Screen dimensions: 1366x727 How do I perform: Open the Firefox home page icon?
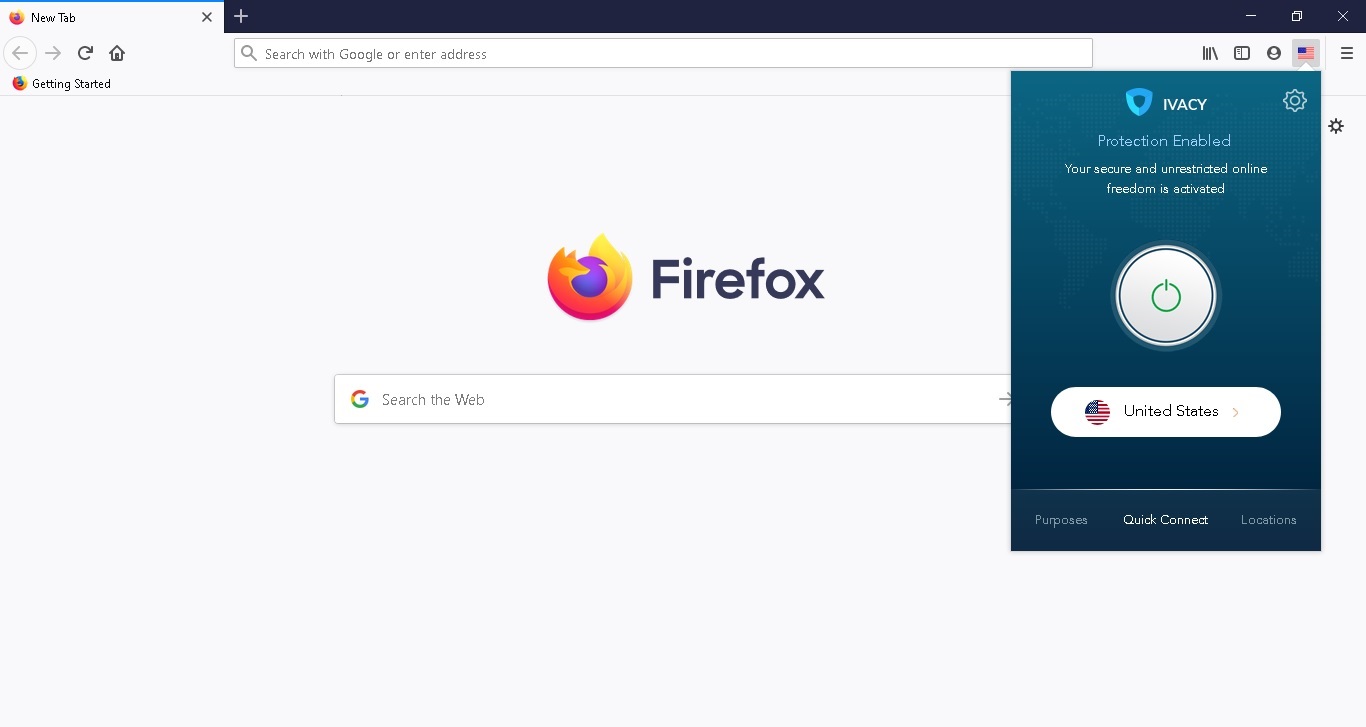click(x=117, y=53)
